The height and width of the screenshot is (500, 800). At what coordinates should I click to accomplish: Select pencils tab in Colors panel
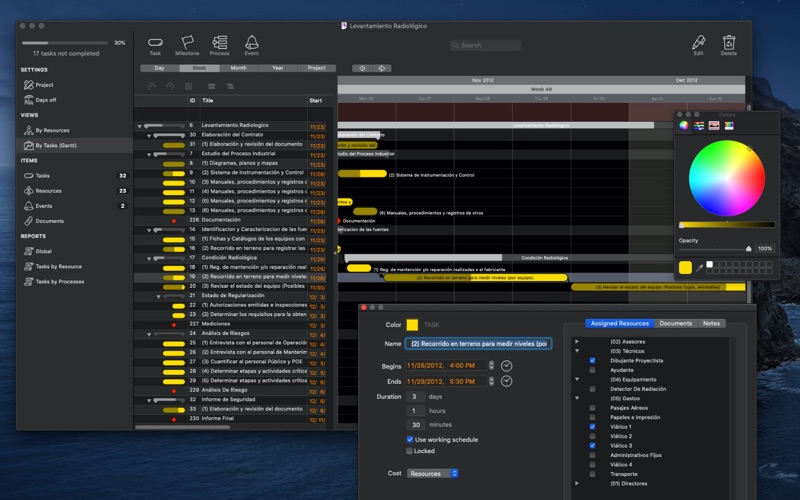tap(729, 126)
